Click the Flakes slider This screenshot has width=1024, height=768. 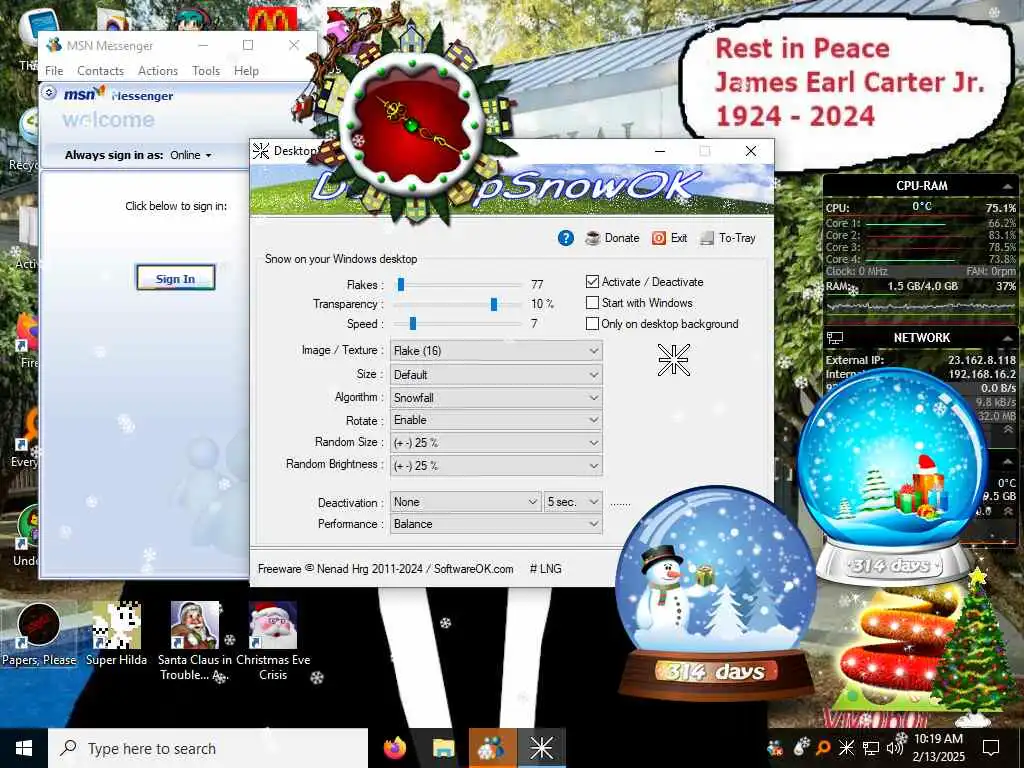459,285
